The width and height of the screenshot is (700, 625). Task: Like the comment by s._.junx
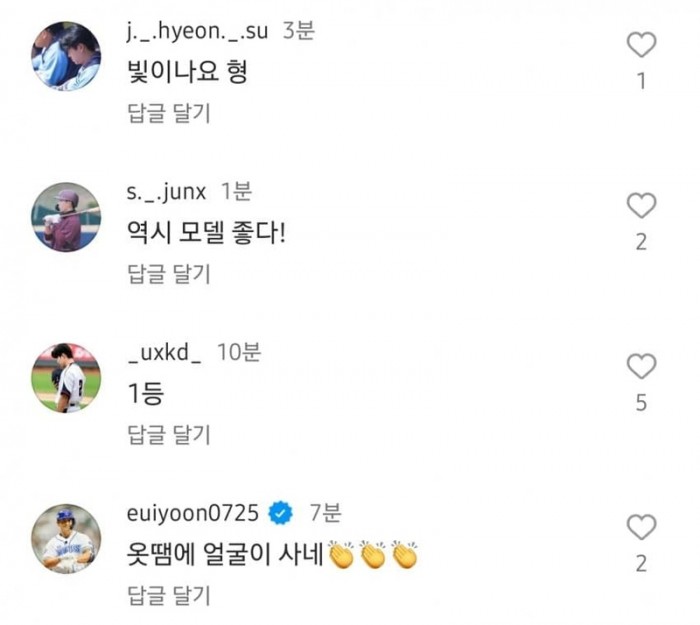(641, 206)
